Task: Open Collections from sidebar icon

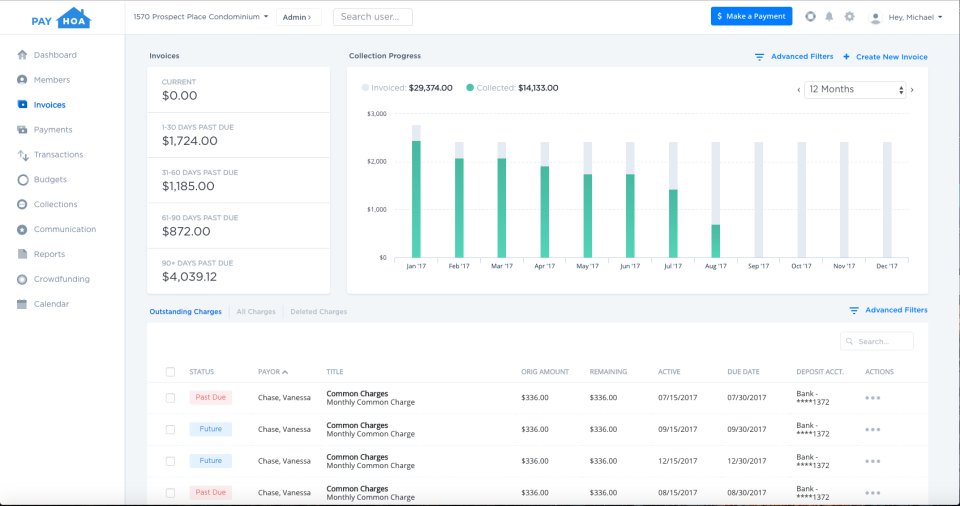Action: pyautogui.click(x=23, y=204)
